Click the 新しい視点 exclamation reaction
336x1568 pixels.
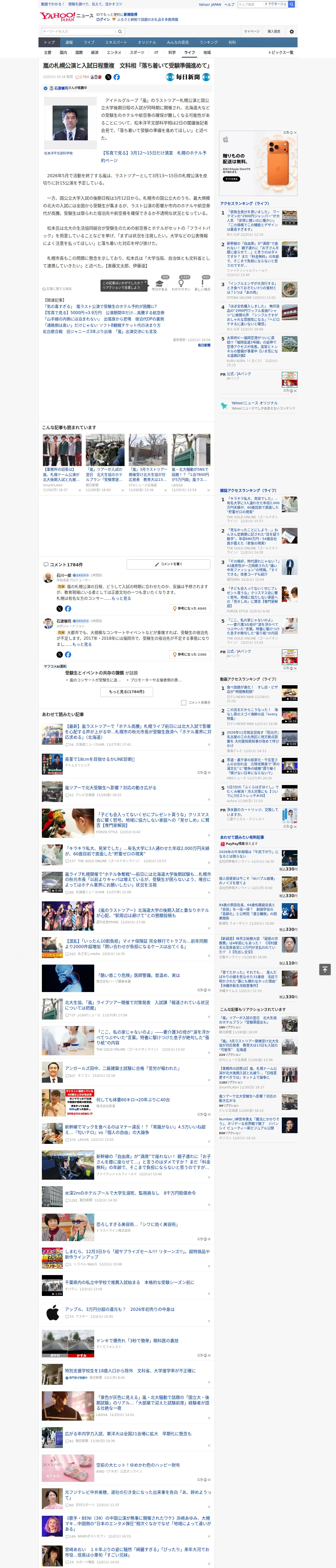click(203, 284)
